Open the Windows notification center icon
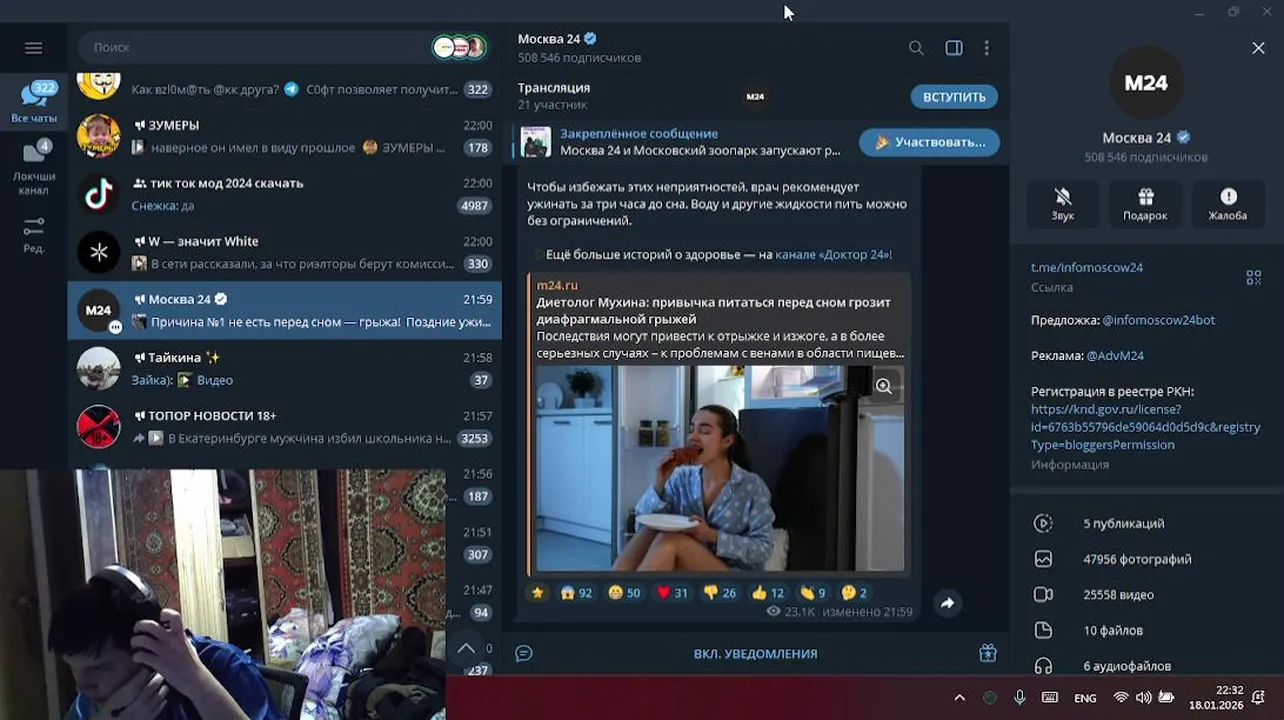 pyautogui.click(x=1260, y=698)
